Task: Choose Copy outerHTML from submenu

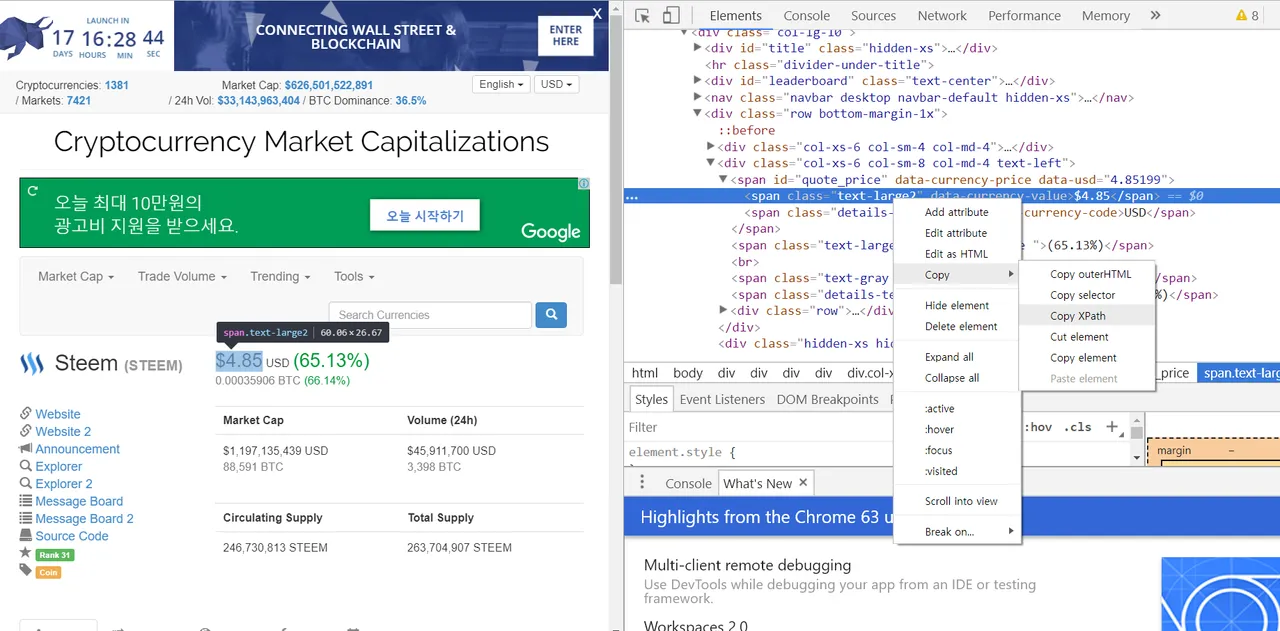Action: pos(1087,274)
